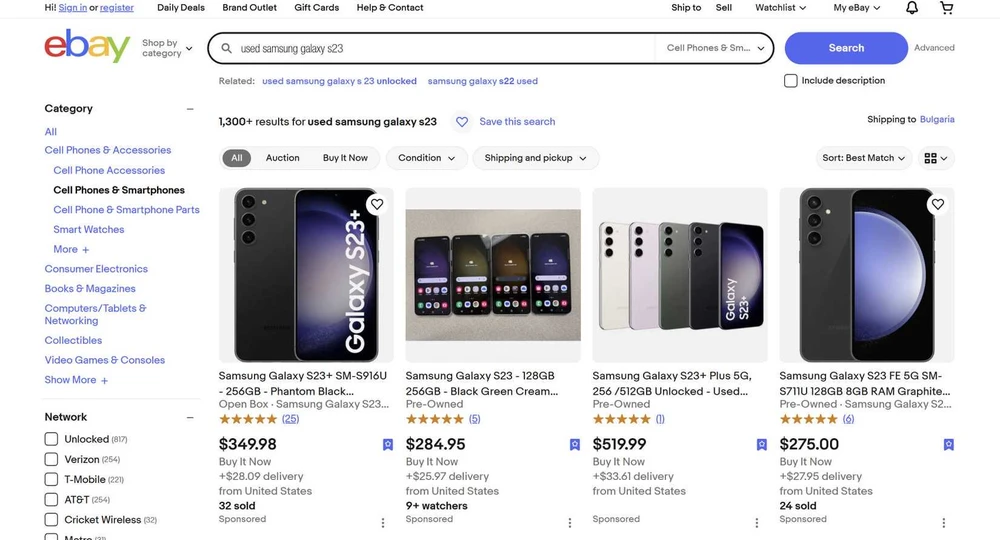1000x540 pixels.
Task: Expand the Shop by category menu
Action: tap(167, 48)
